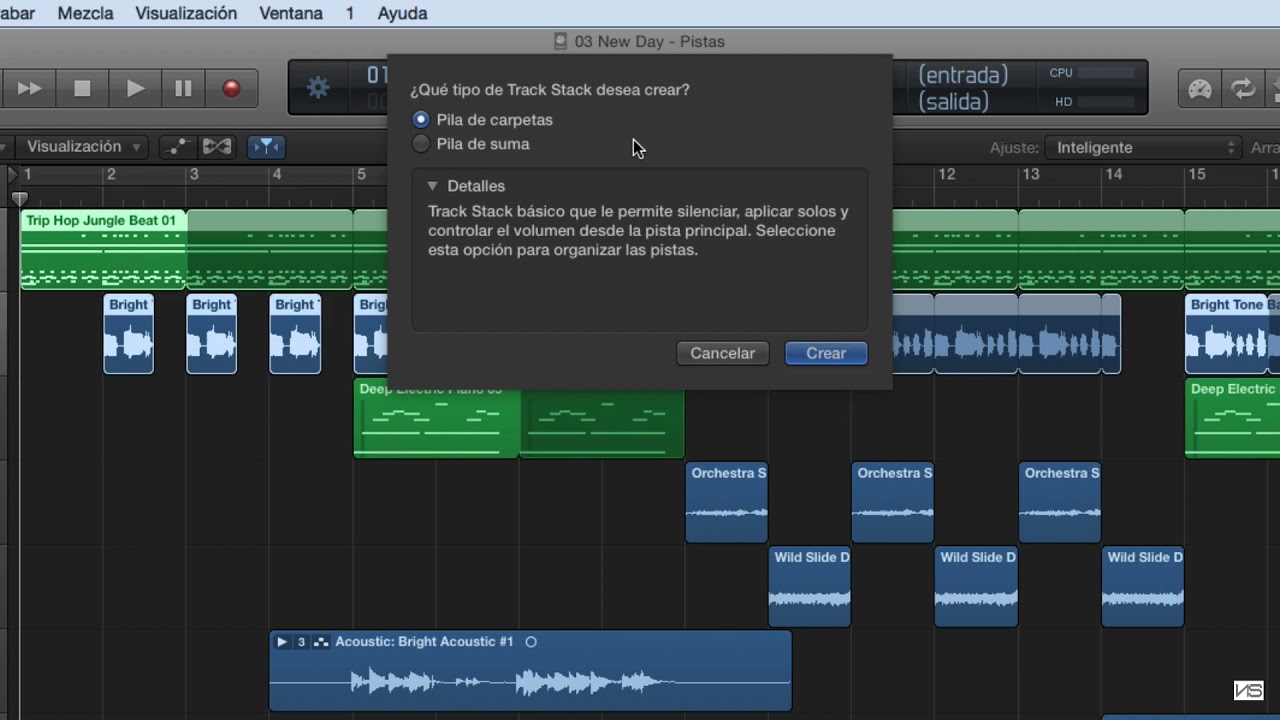This screenshot has width=1280, height=720.
Task: Click the take folder icon on Acoustic region
Action: (321, 642)
